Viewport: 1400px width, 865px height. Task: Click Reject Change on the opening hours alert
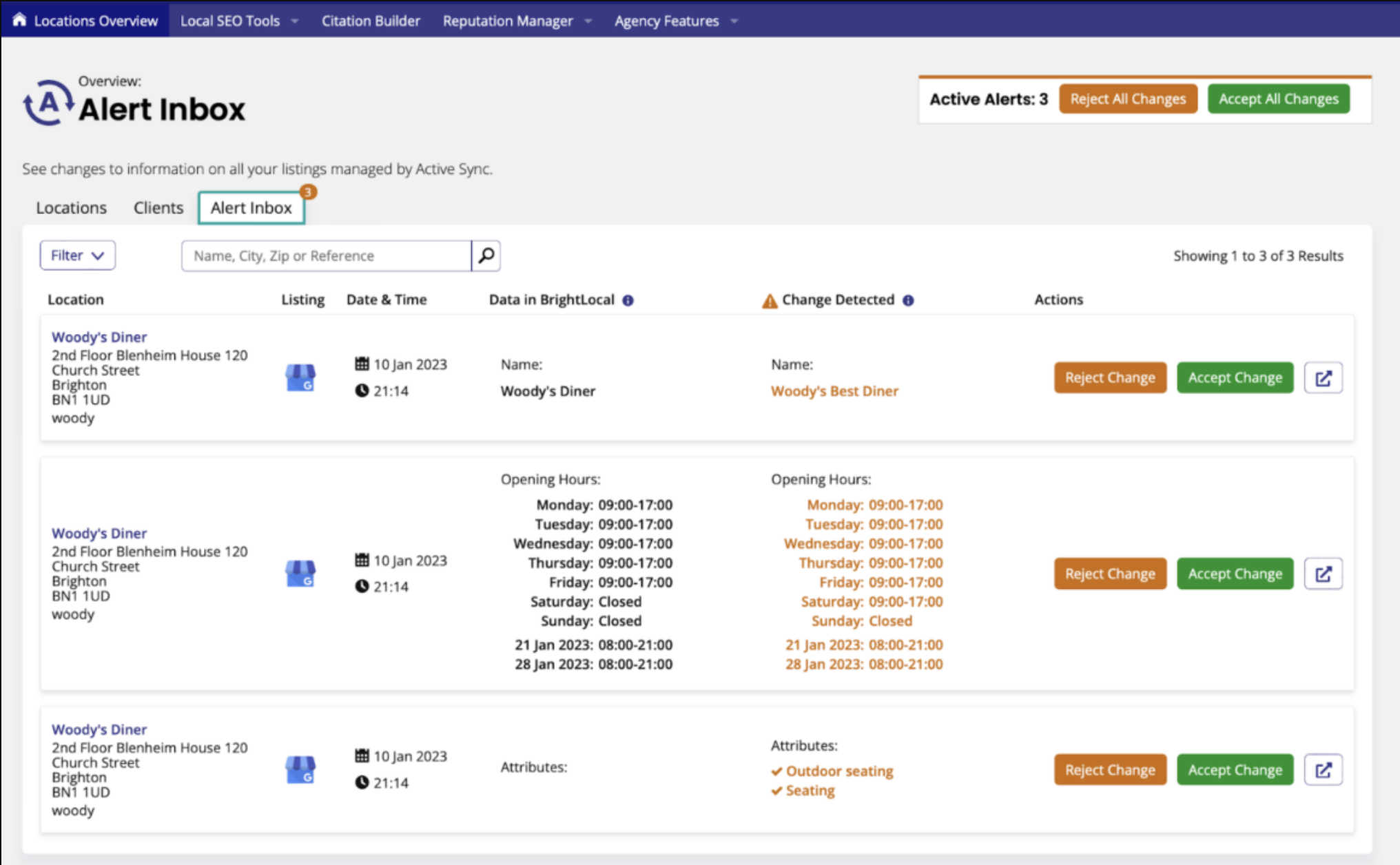click(1109, 573)
